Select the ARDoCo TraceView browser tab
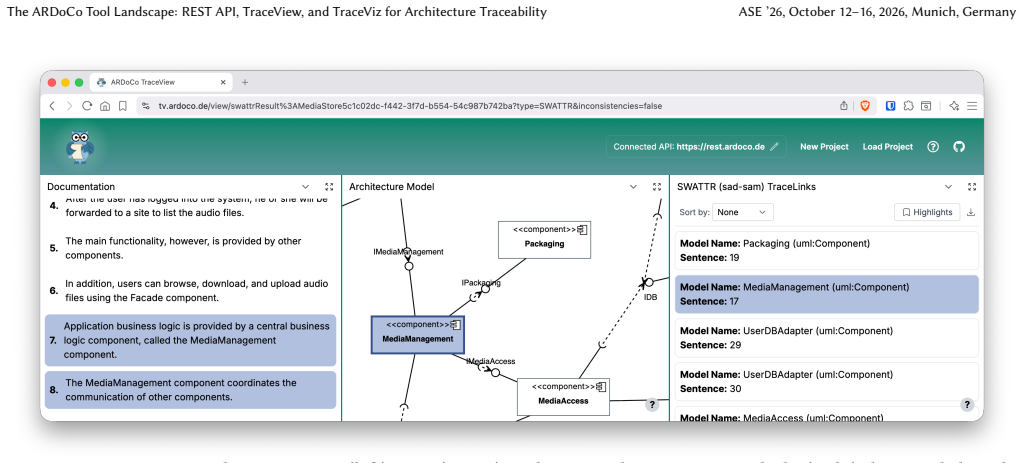 (160, 82)
